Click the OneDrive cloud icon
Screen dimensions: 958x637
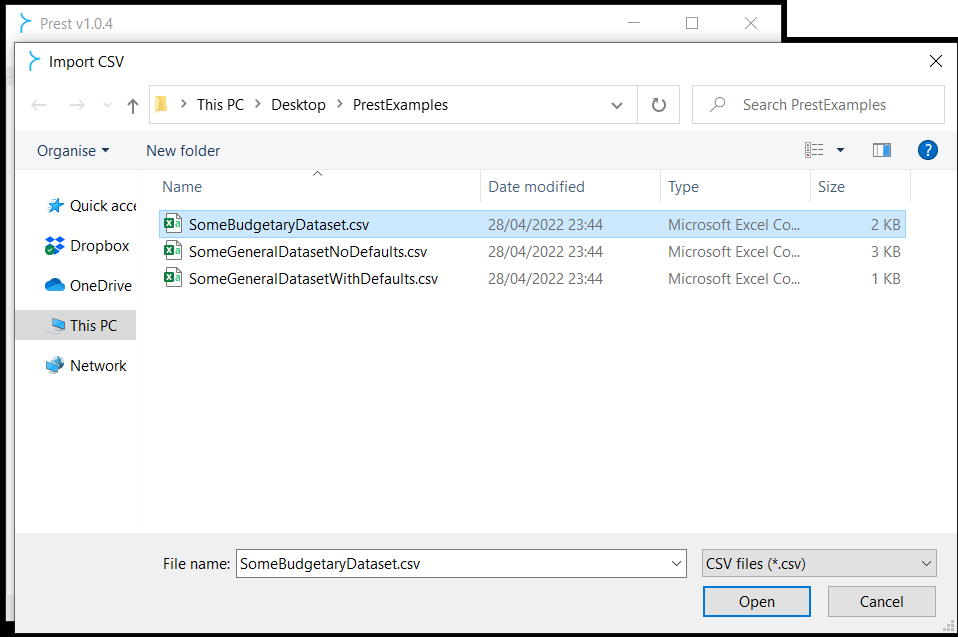coord(54,285)
